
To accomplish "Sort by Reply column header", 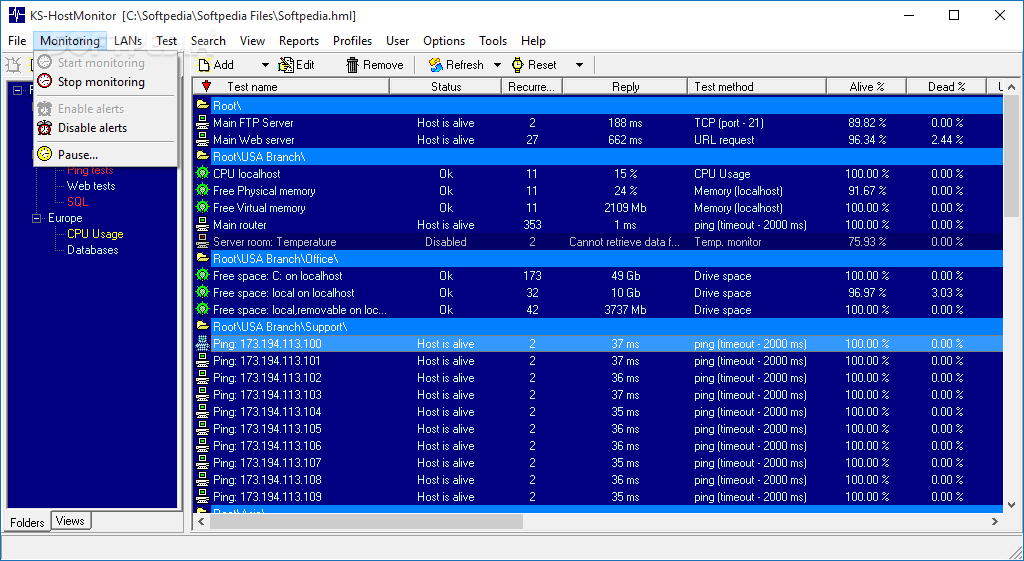I will (x=626, y=86).
